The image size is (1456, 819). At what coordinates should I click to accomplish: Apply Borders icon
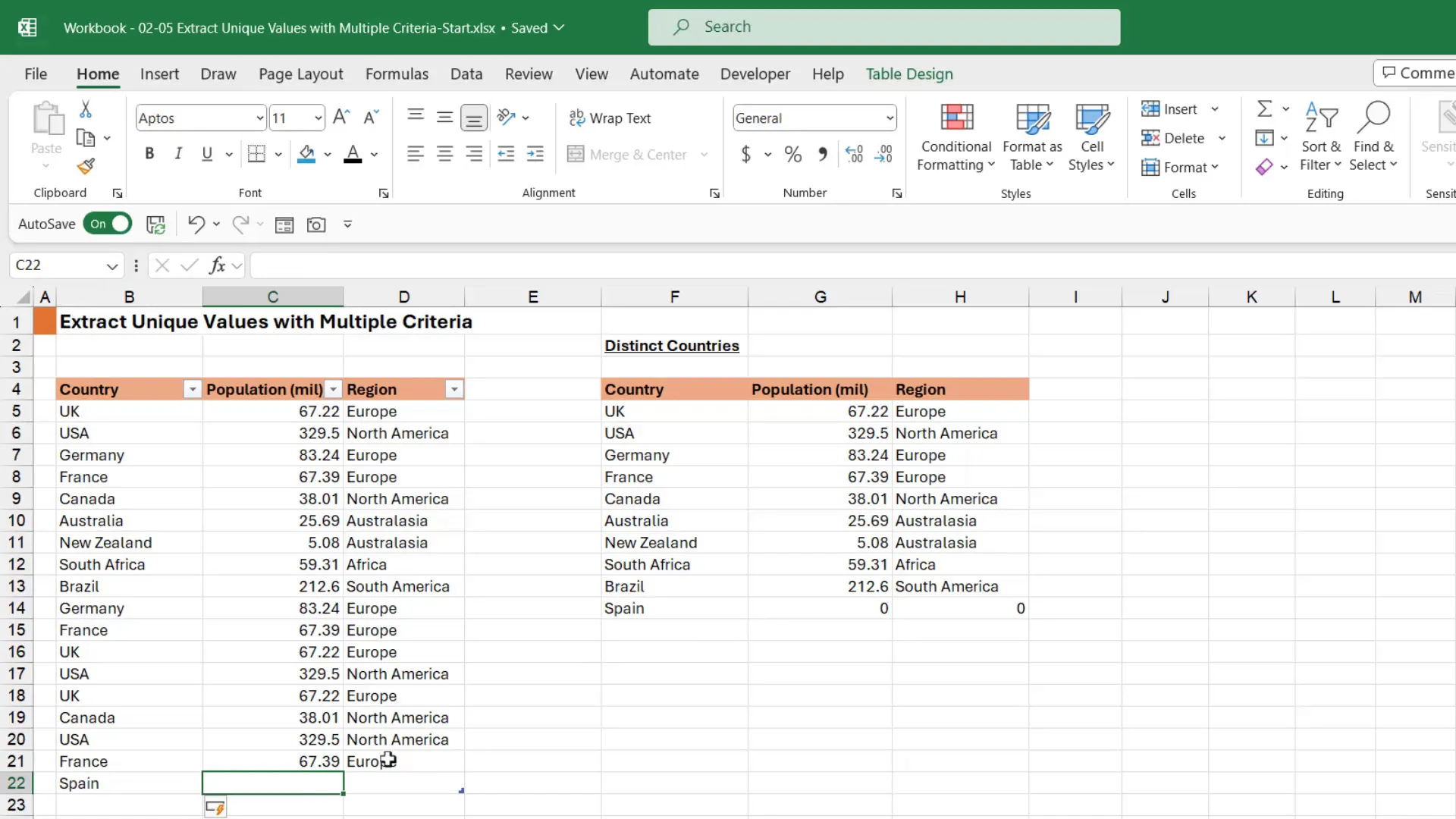[x=256, y=154]
